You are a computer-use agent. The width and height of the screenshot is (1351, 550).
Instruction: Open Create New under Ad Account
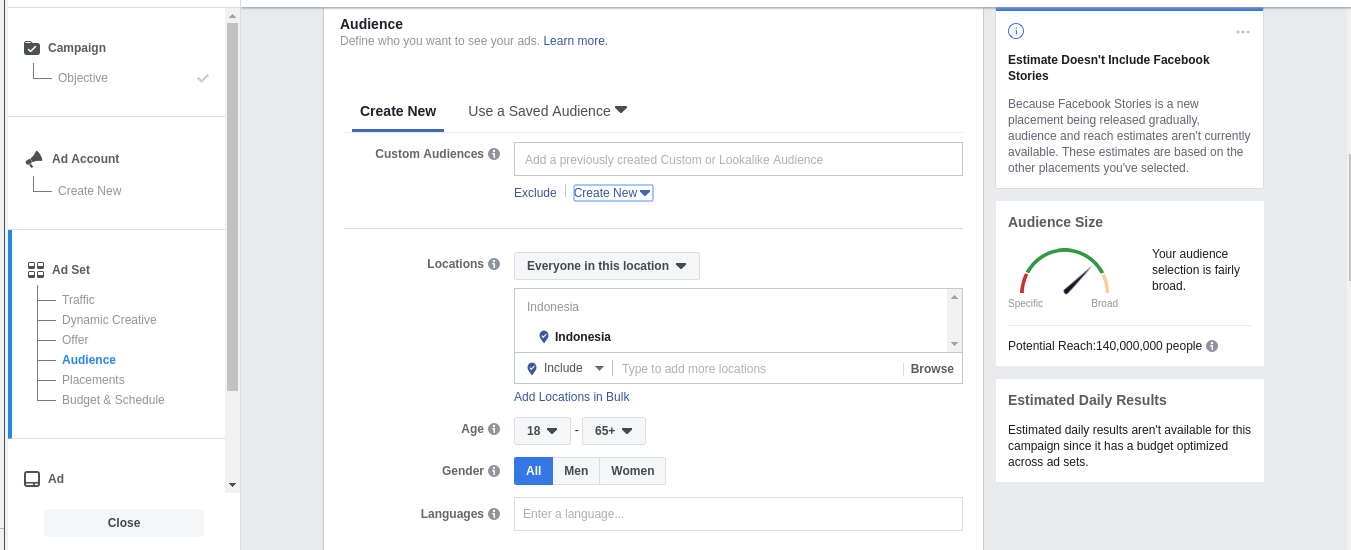click(90, 191)
